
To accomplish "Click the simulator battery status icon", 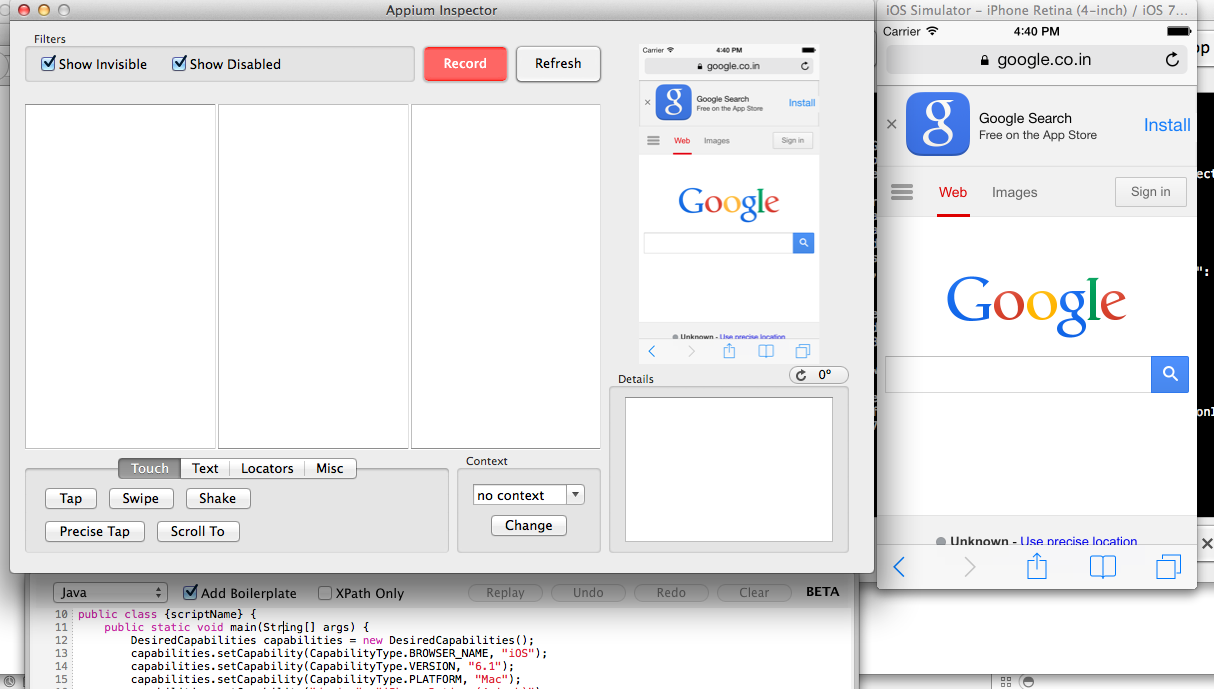I will point(1177,32).
